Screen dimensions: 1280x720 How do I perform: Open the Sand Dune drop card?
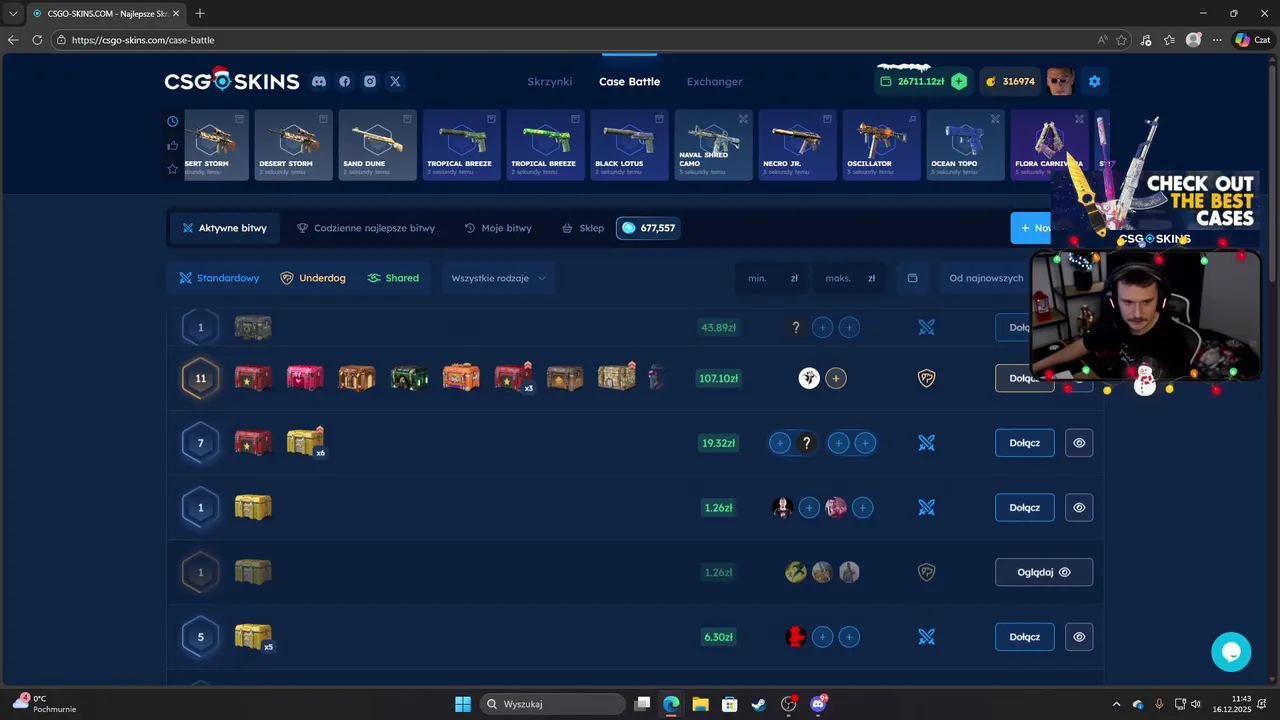378,145
